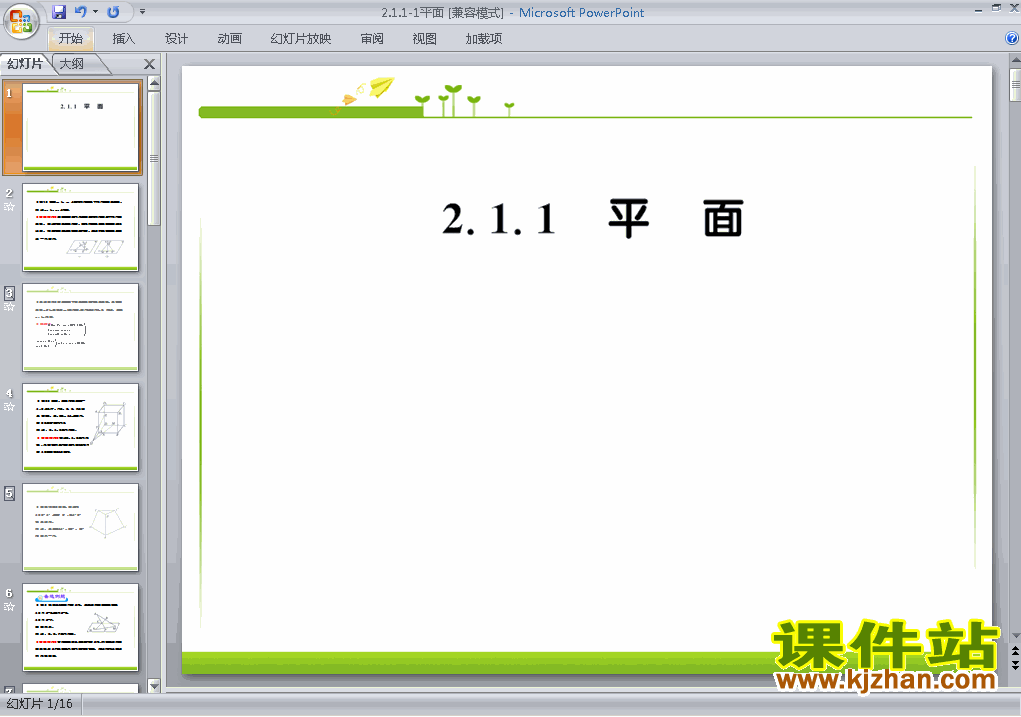Open the 视图 ribbon tab
Viewport: 1021px width, 717px height.
425,38
